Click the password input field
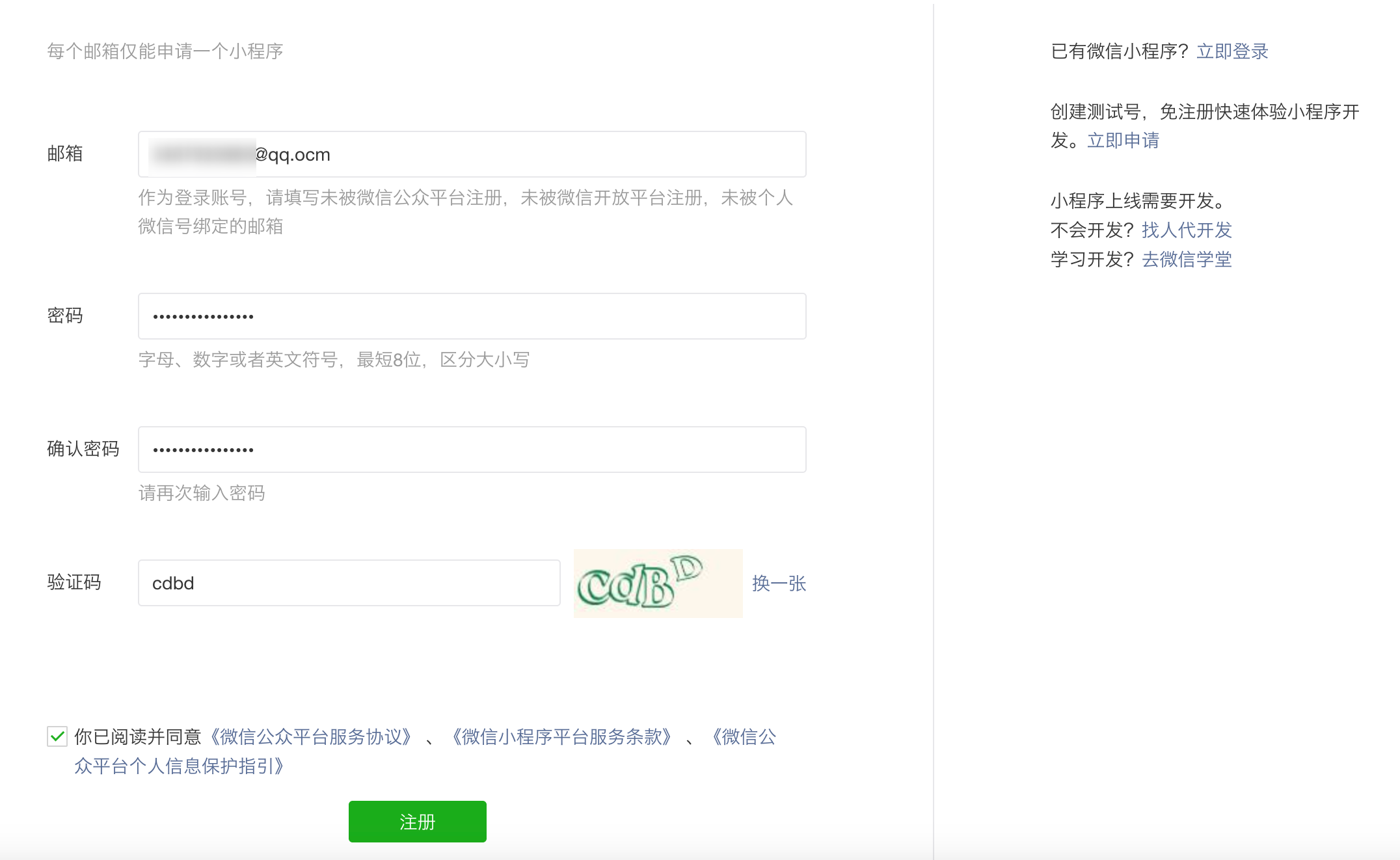The image size is (1400, 860). pyautogui.click(x=472, y=316)
